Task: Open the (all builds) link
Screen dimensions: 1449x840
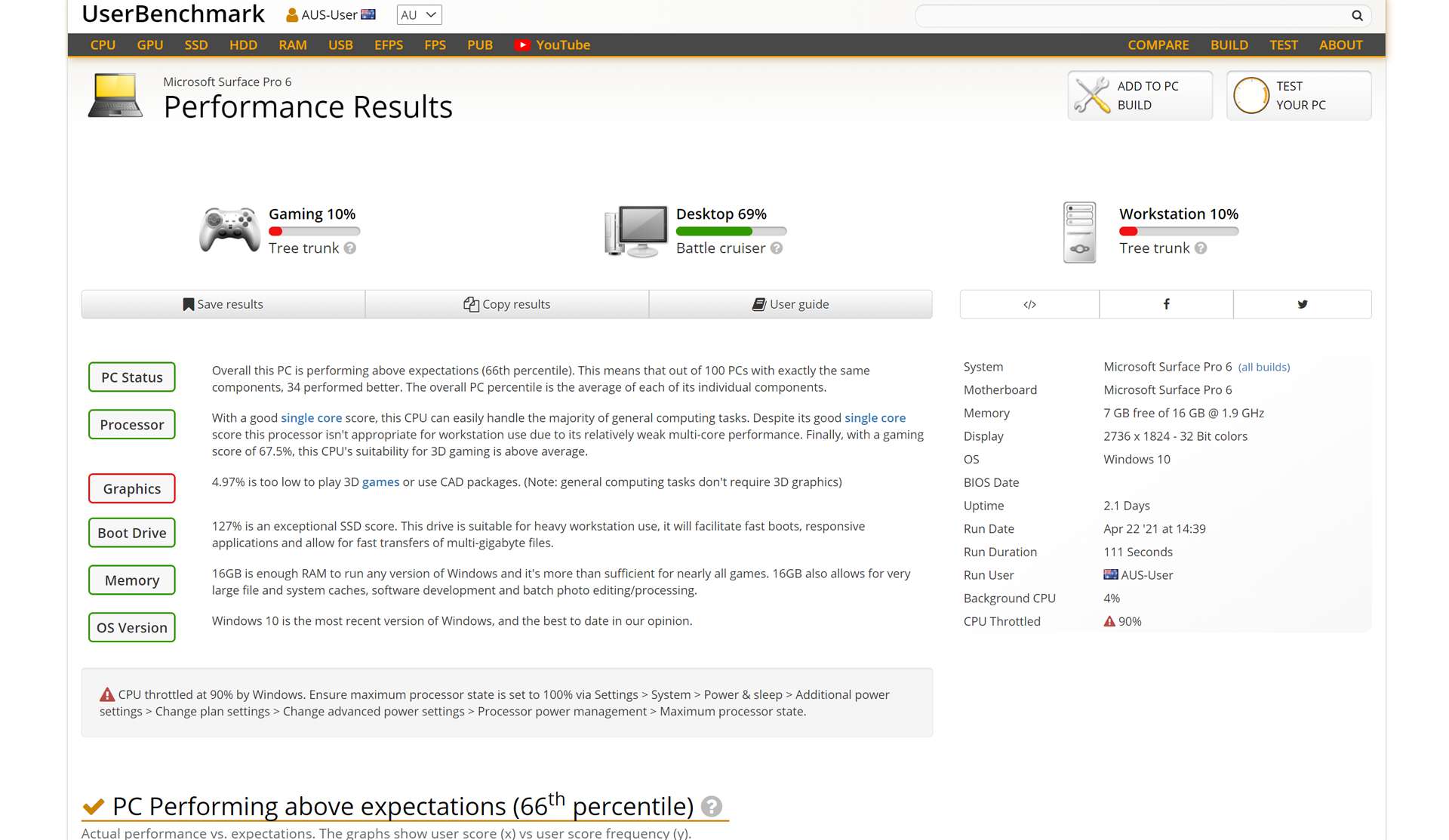Action: pos(1264,368)
